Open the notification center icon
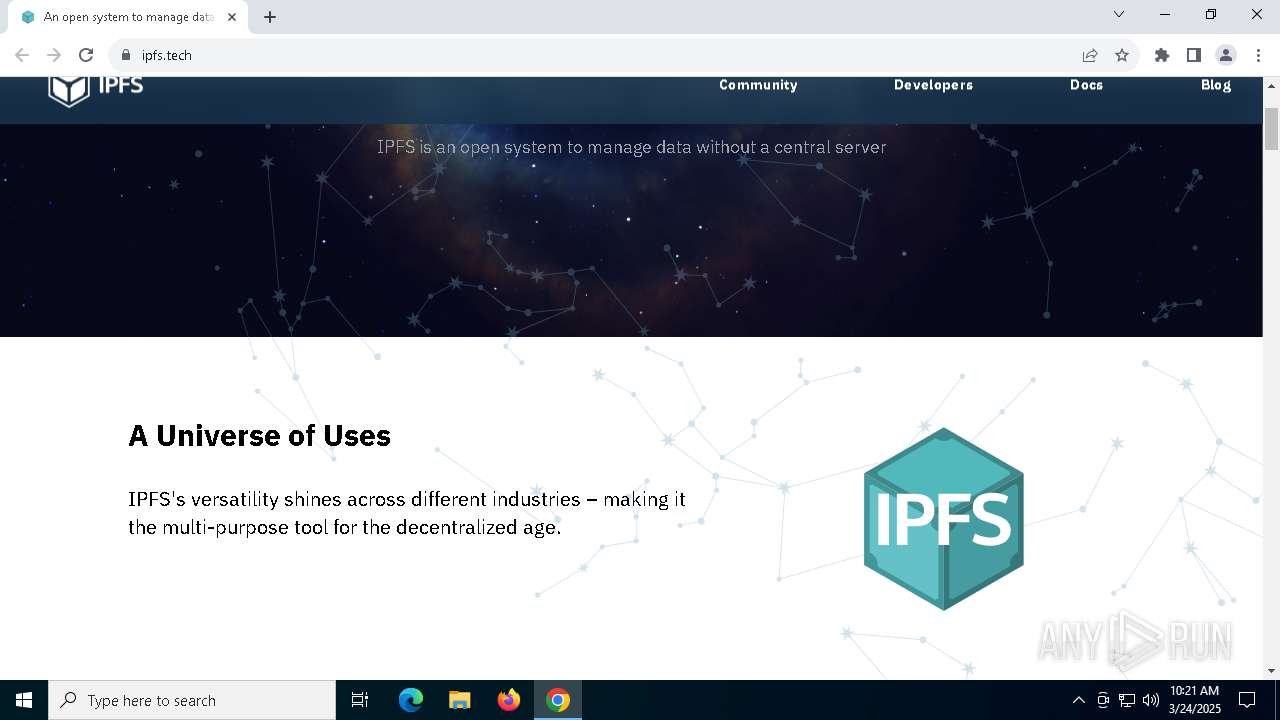The width and height of the screenshot is (1280, 720). (x=1247, y=700)
